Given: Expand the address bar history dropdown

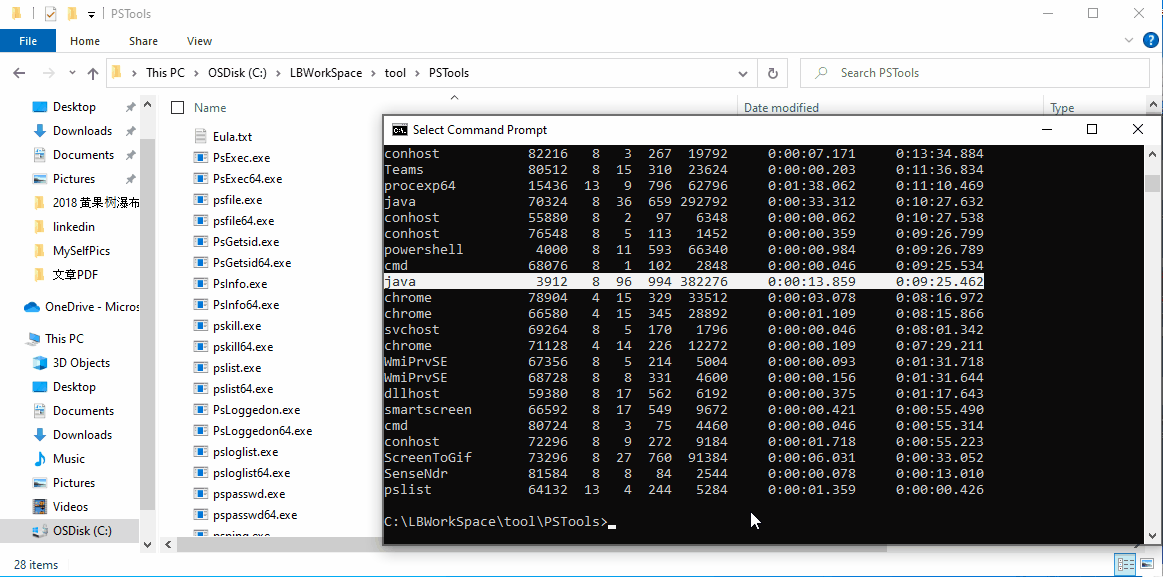Looking at the screenshot, I should 742,73.
